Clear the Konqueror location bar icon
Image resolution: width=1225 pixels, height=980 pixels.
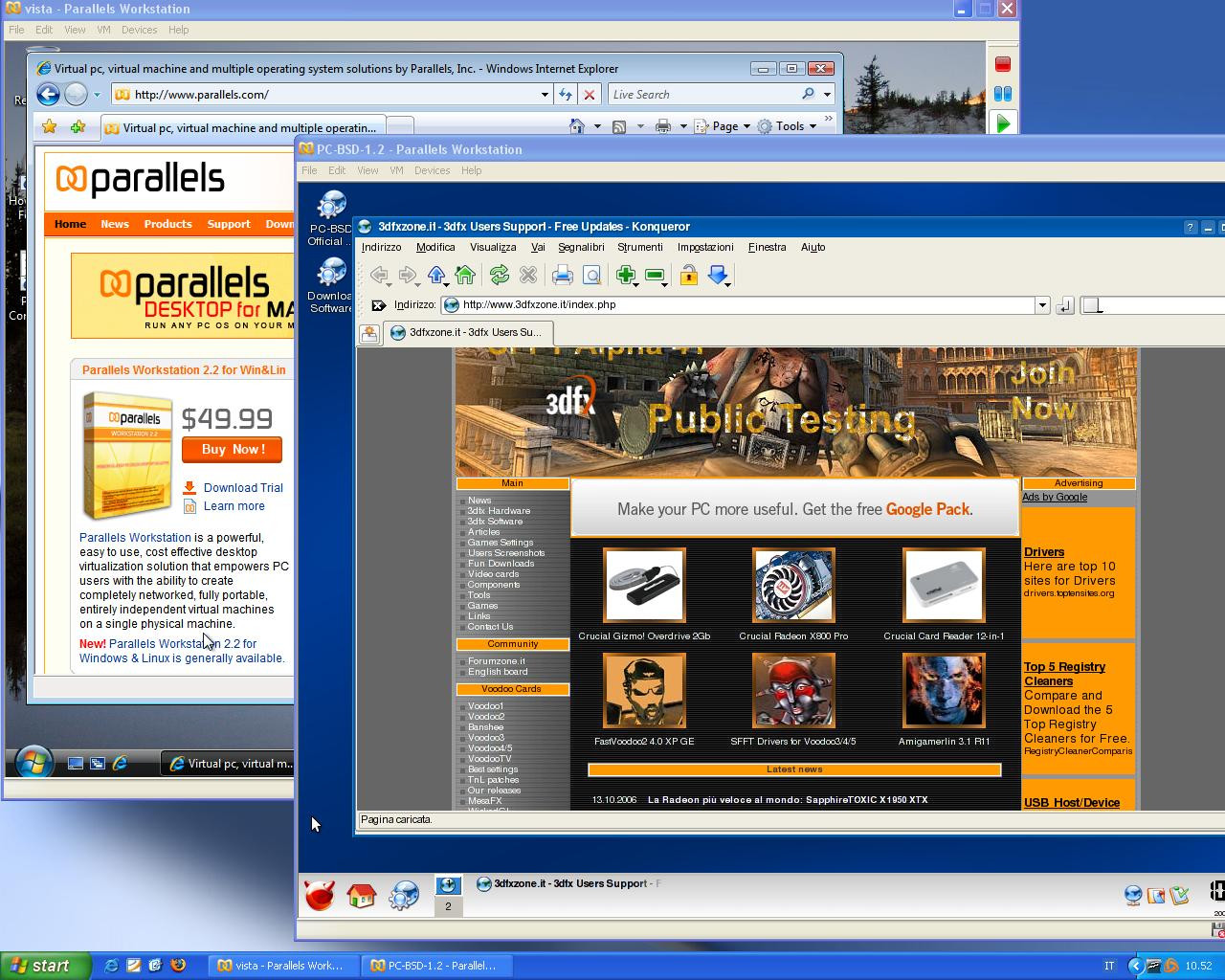coord(379,305)
